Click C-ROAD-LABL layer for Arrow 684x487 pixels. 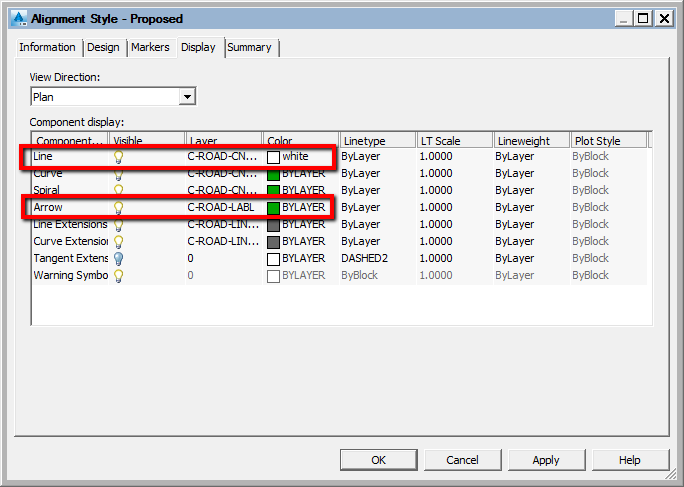tap(221, 207)
